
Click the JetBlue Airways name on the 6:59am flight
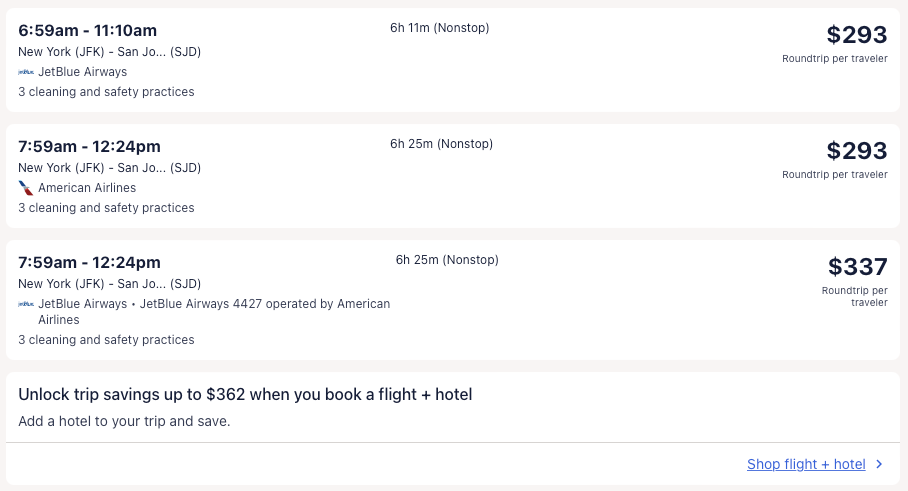tap(83, 72)
